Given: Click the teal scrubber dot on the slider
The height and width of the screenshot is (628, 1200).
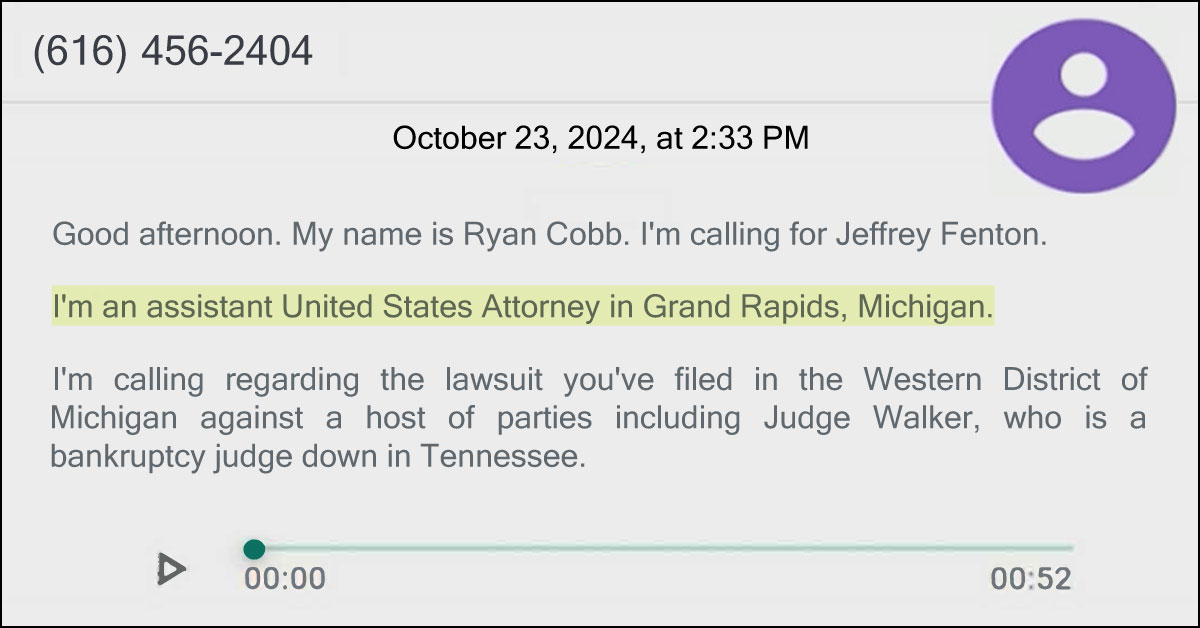Looking at the screenshot, I should (x=256, y=548).
